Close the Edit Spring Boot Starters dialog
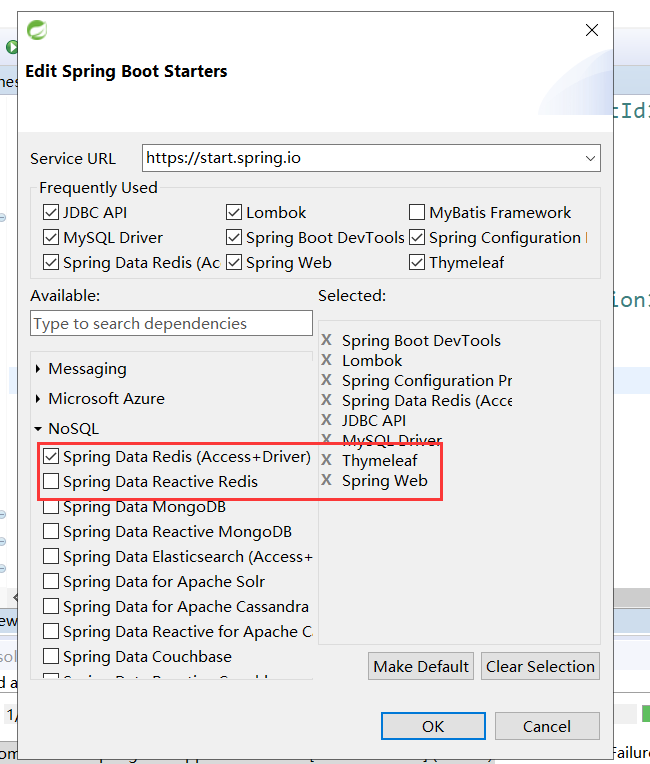The image size is (650, 764). 592,30
